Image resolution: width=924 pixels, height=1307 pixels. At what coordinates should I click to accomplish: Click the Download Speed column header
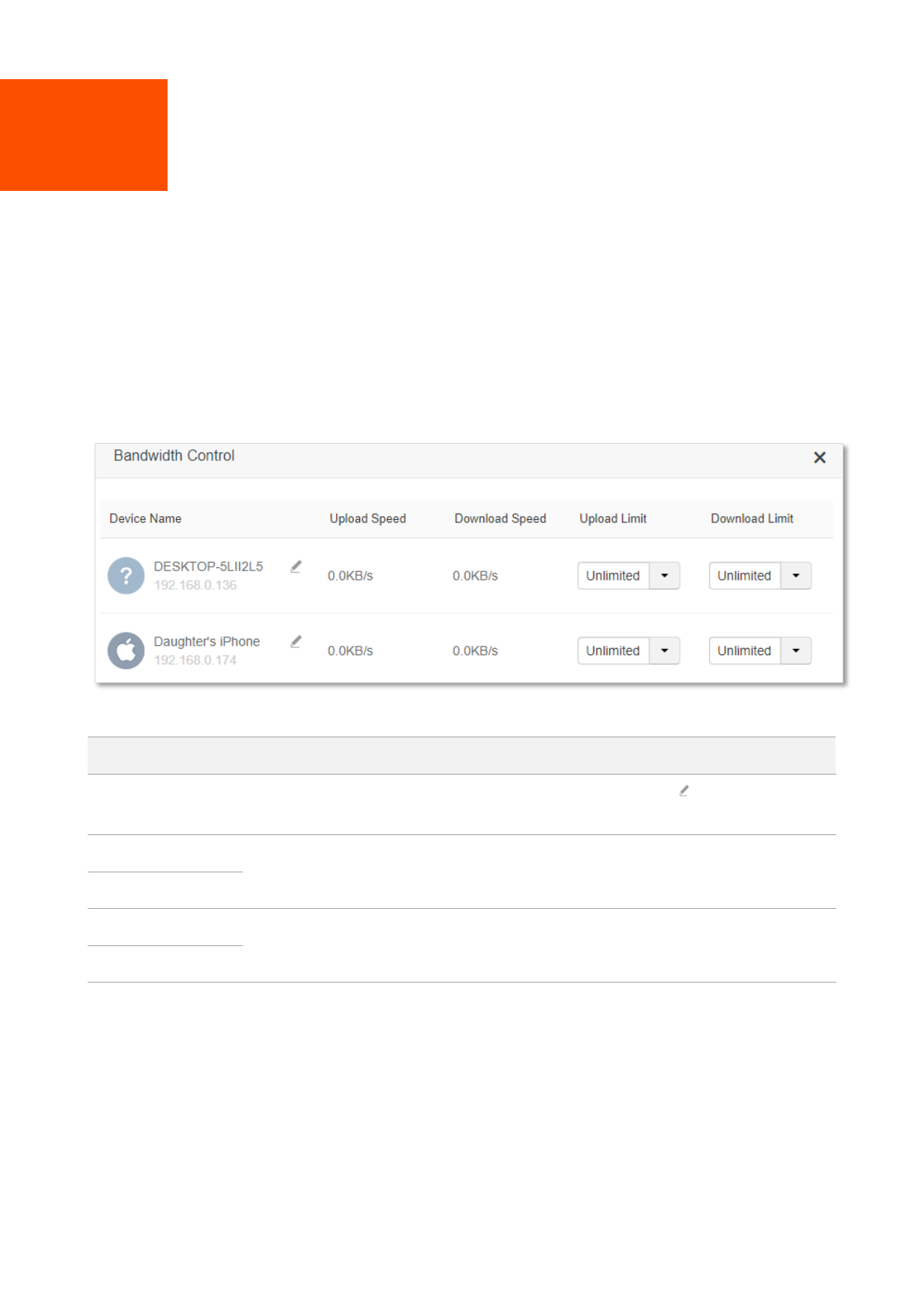(500, 518)
